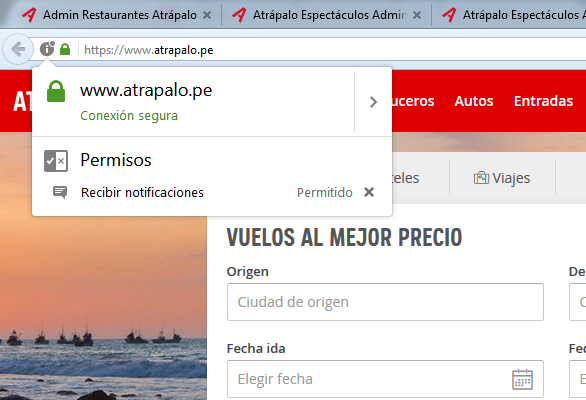Click www.atrapalo.pe heading in popup
This screenshot has height=400, width=586.
pyautogui.click(x=146, y=90)
